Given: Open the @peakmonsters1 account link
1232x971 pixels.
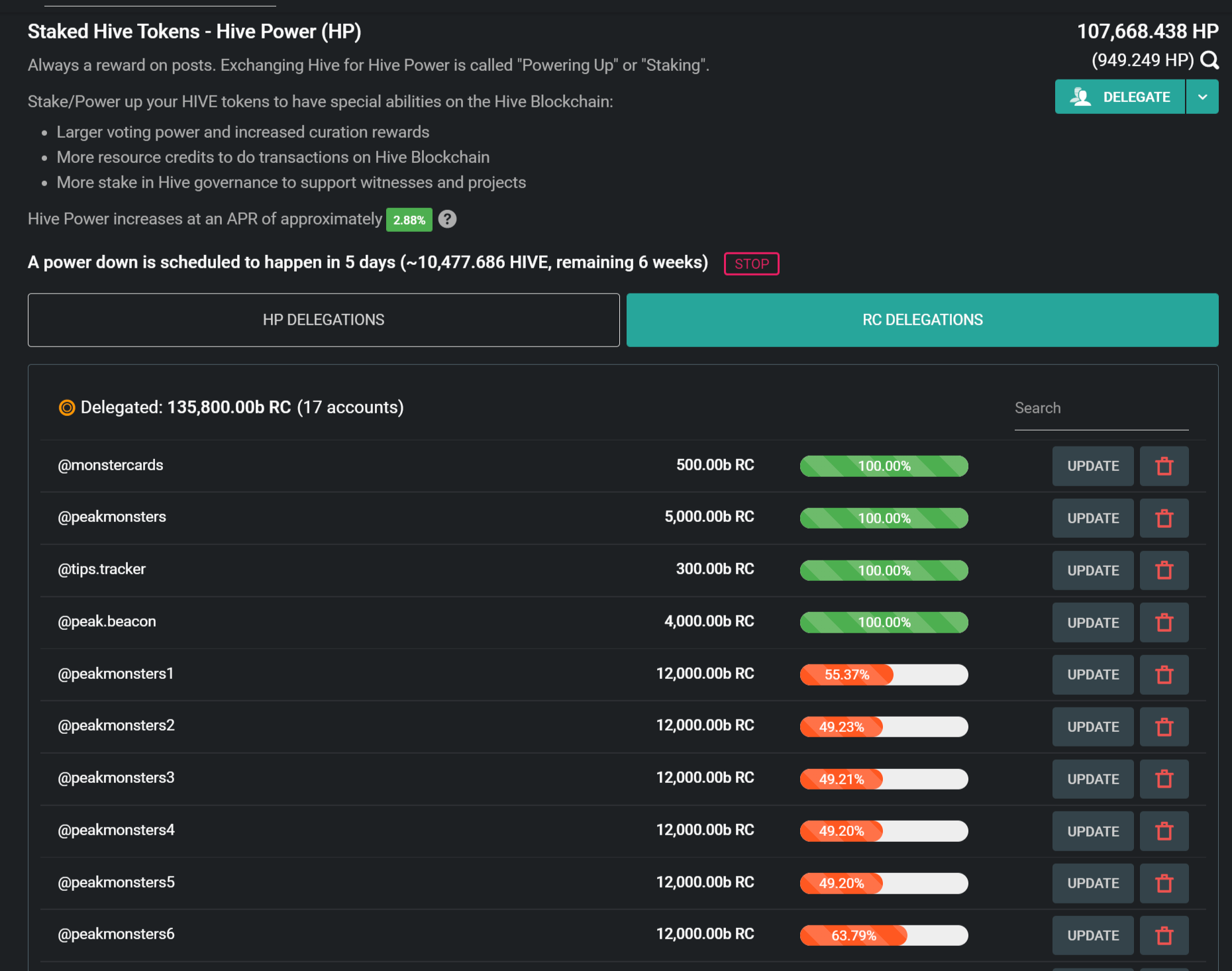Looking at the screenshot, I should pos(116,674).
